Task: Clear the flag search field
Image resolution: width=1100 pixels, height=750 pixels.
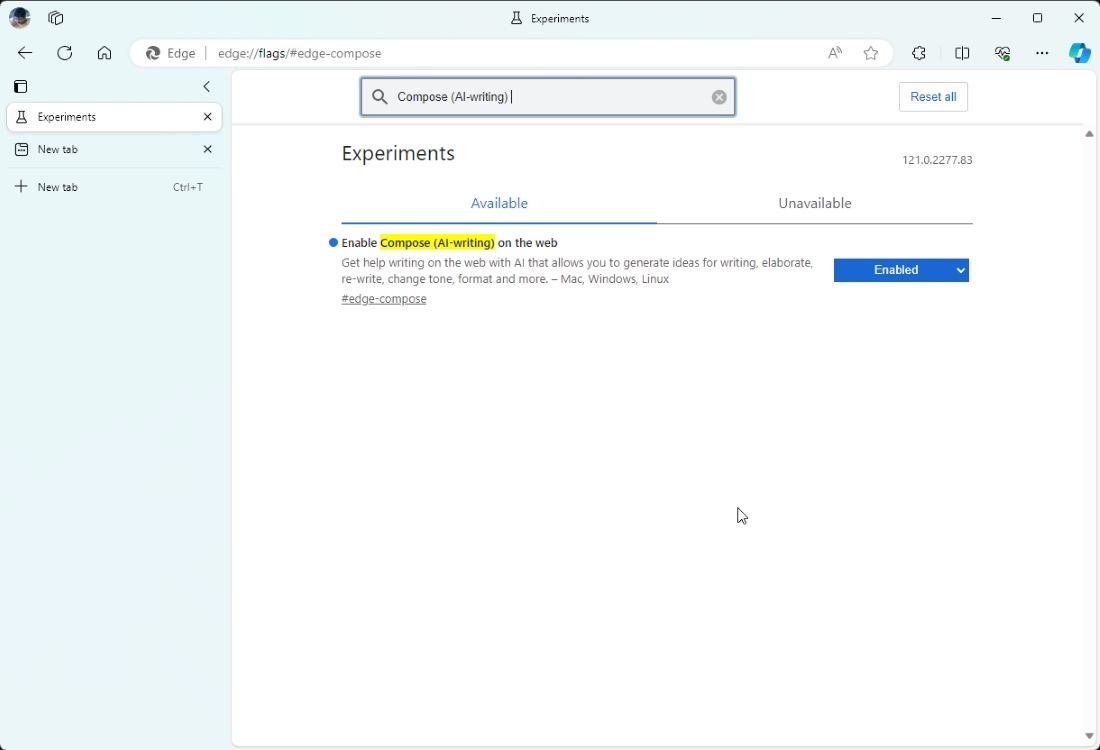Action: [x=719, y=96]
